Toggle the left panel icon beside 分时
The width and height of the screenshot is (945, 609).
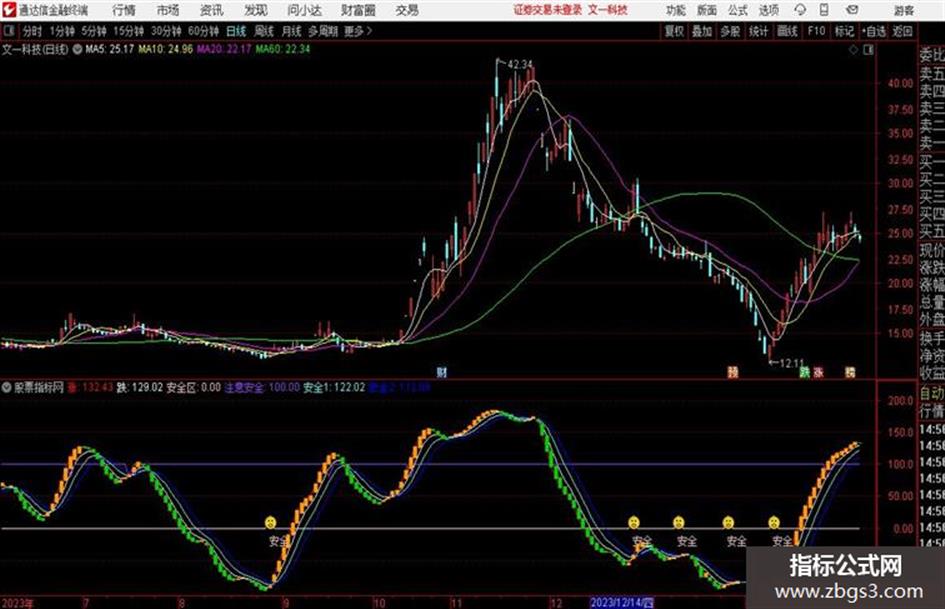(x=9, y=31)
